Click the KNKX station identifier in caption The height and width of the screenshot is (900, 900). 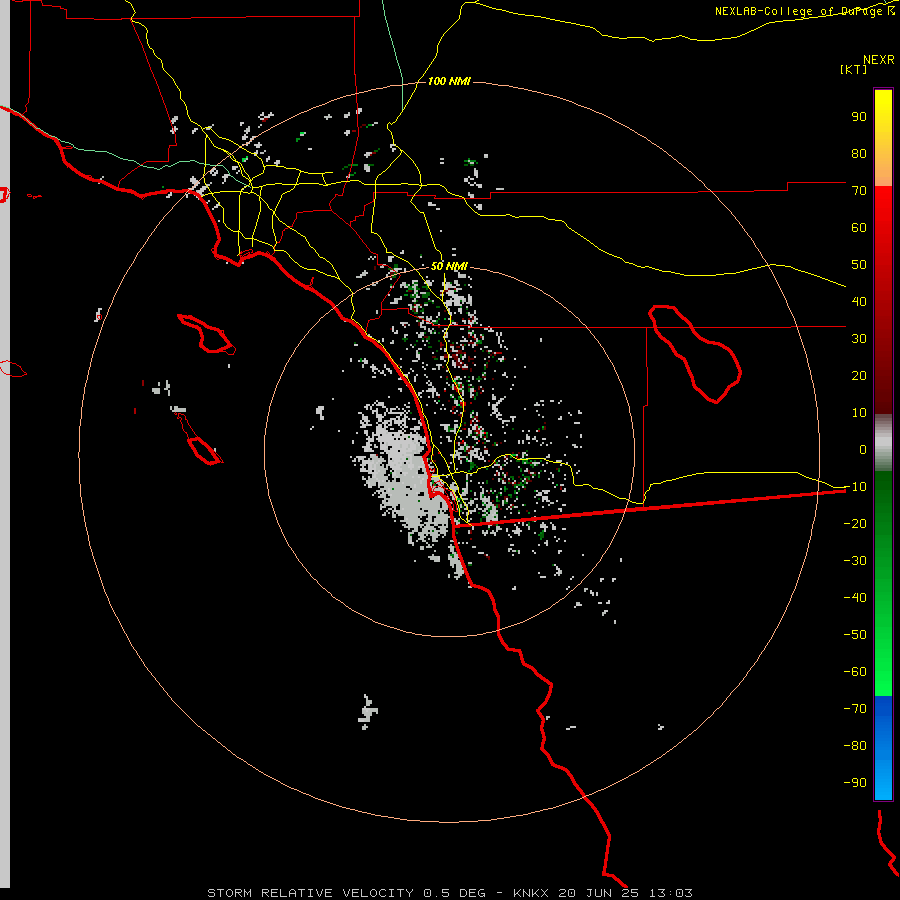pos(530,893)
